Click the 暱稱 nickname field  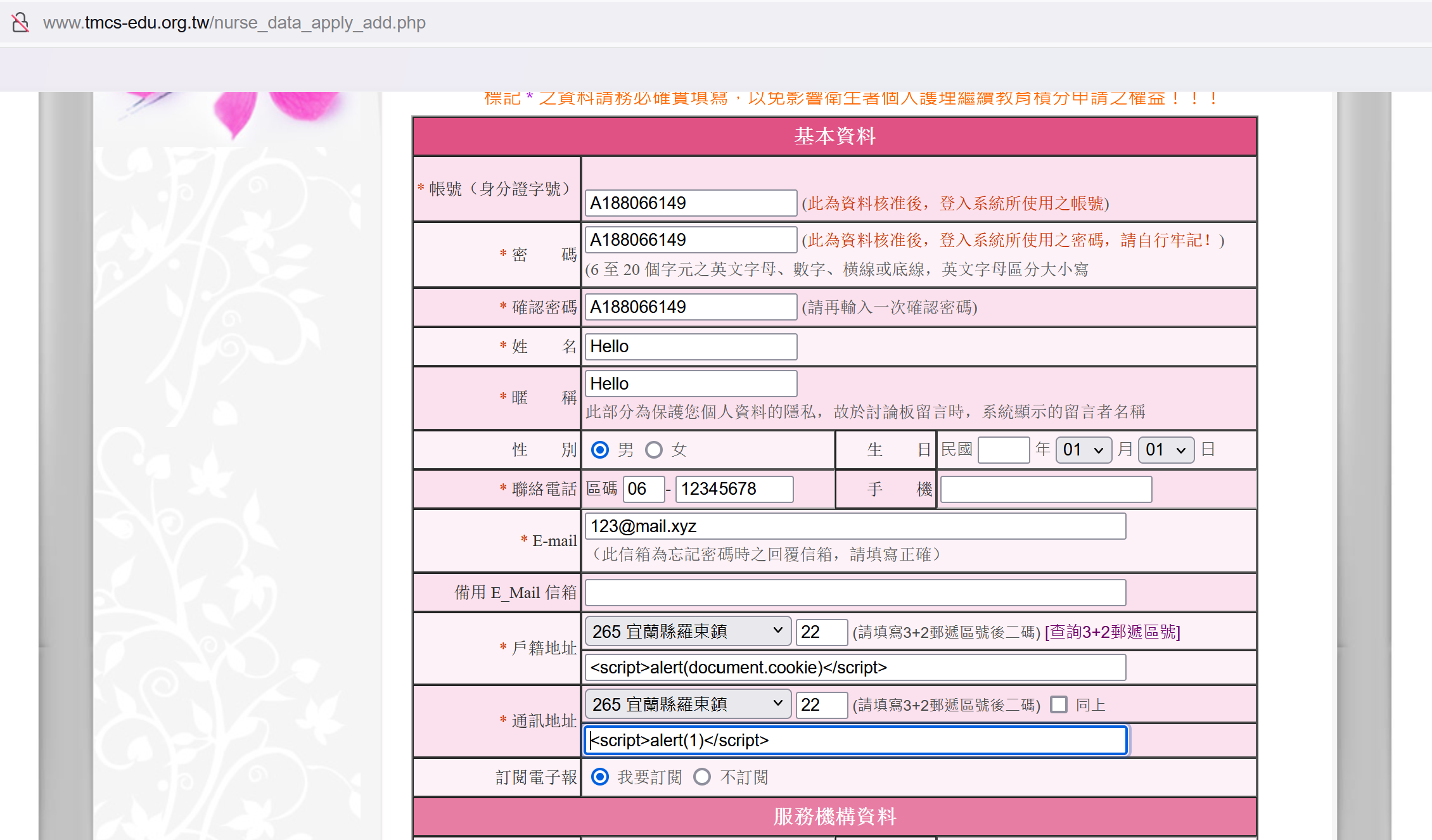pyautogui.click(x=691, y=383)
